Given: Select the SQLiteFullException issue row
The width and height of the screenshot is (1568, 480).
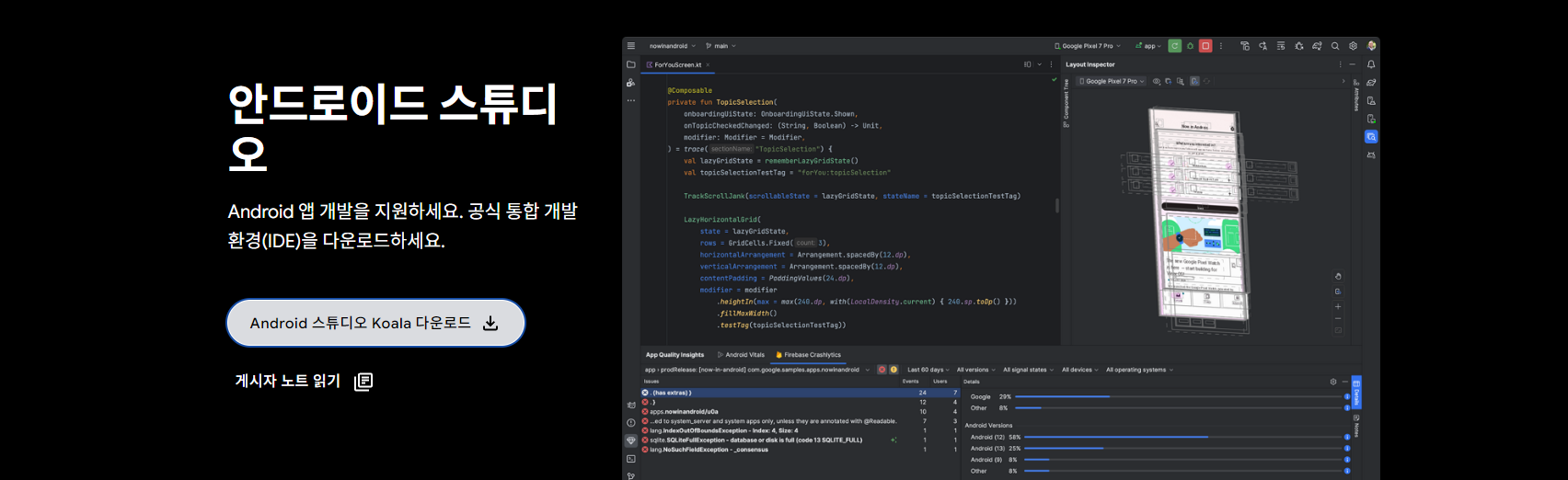Looking at the screenshot, I should click(800, 440).
